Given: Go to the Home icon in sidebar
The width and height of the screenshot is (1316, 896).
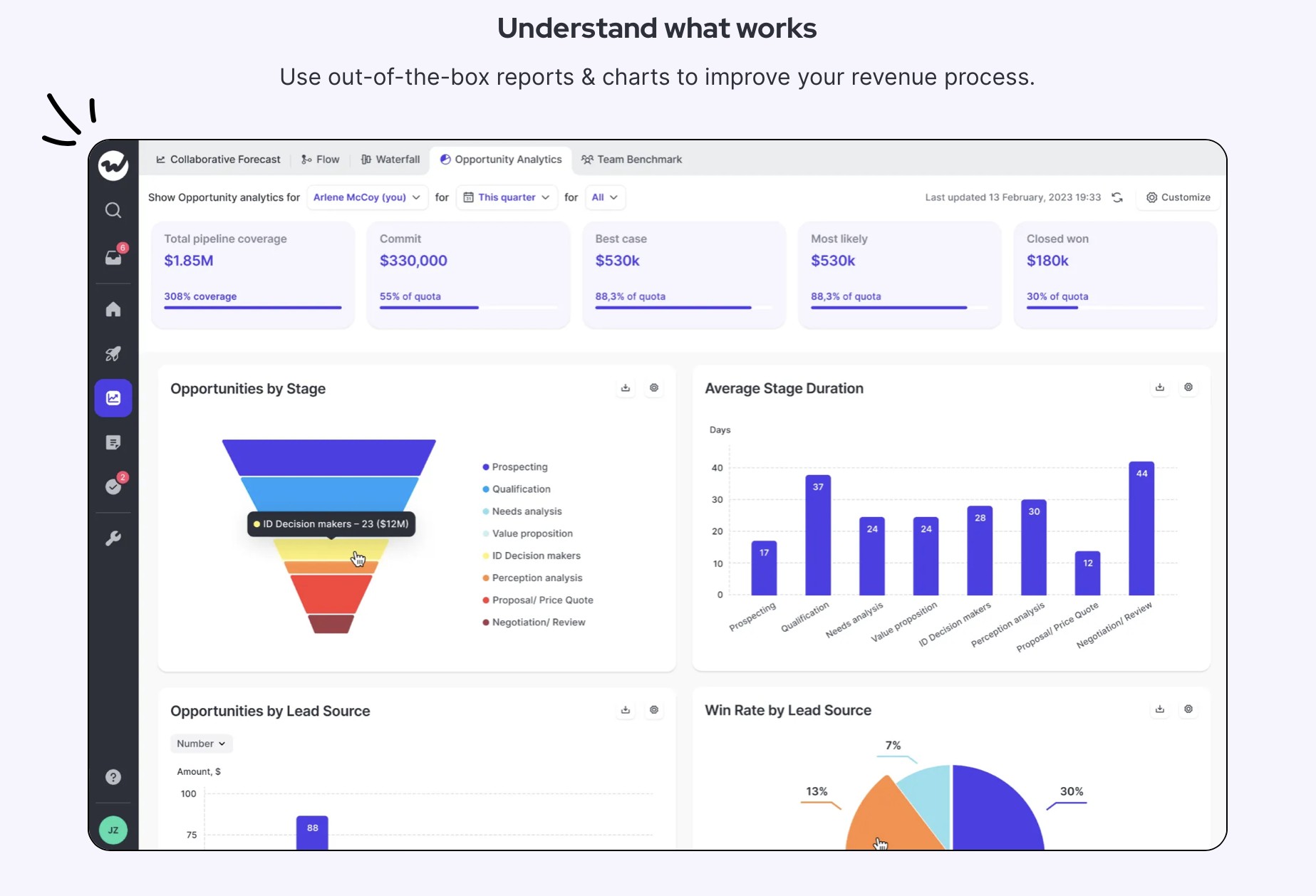Looking at the screenshot, I should point(113,309).
